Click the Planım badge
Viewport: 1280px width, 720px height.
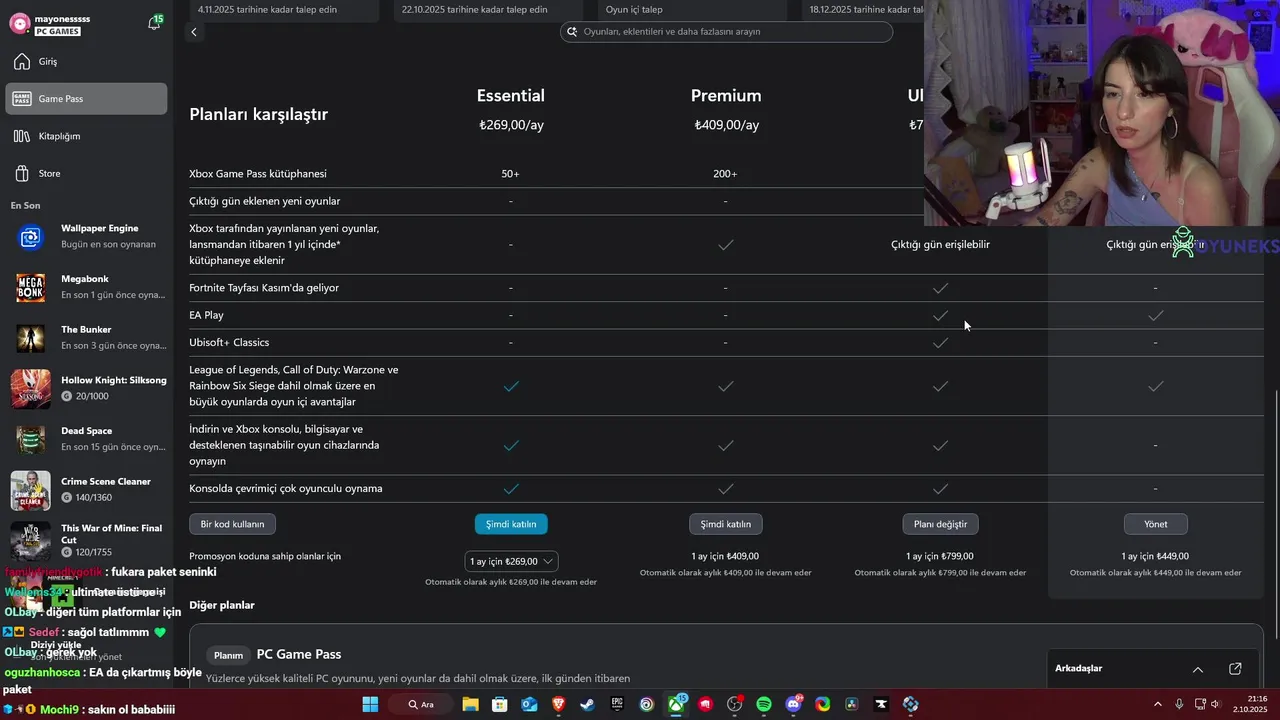pos(228,655)
